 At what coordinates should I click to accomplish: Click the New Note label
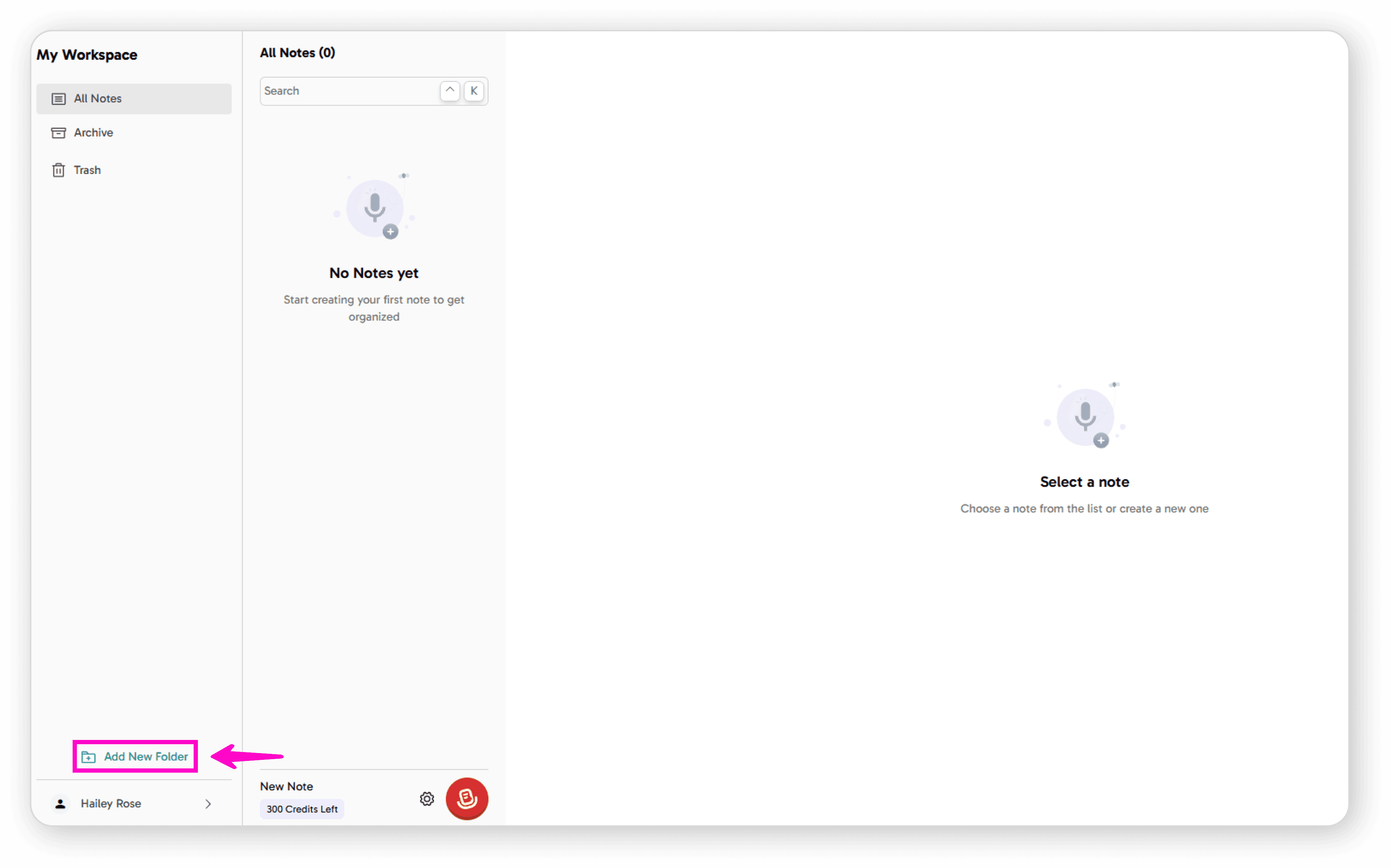286,786
